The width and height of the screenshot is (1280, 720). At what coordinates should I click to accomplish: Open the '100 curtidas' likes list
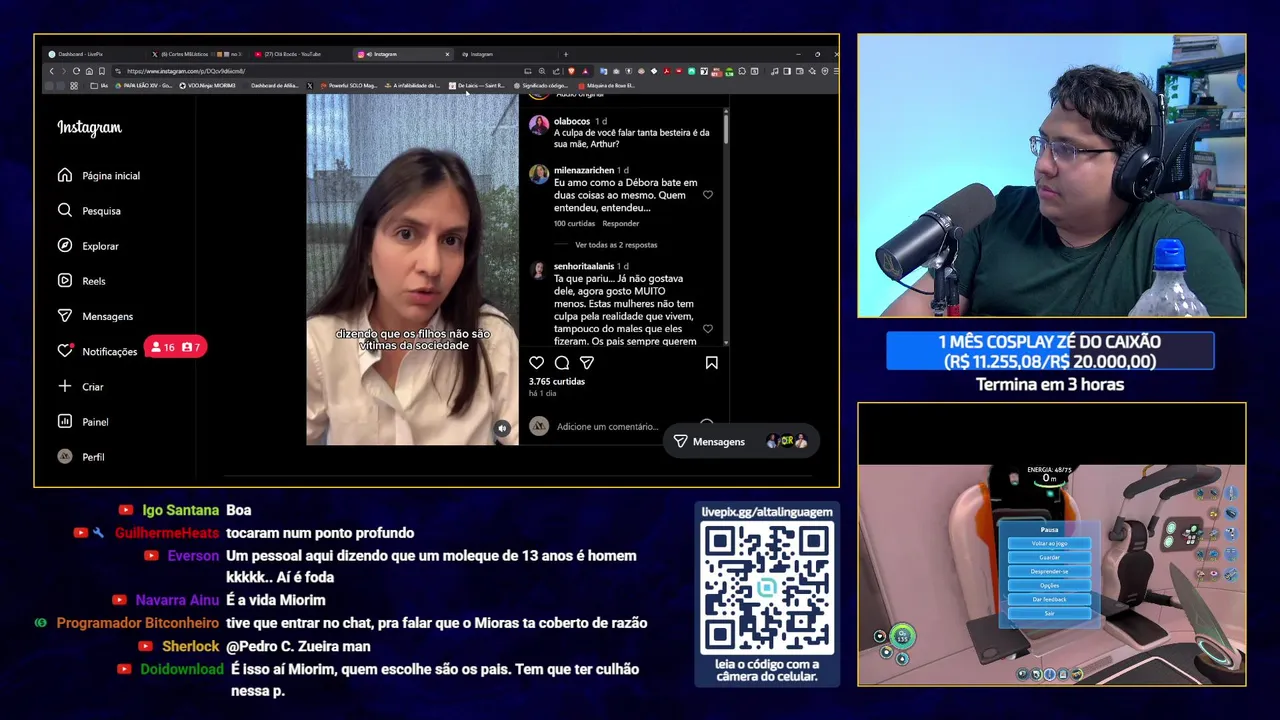tap(573, 224)
